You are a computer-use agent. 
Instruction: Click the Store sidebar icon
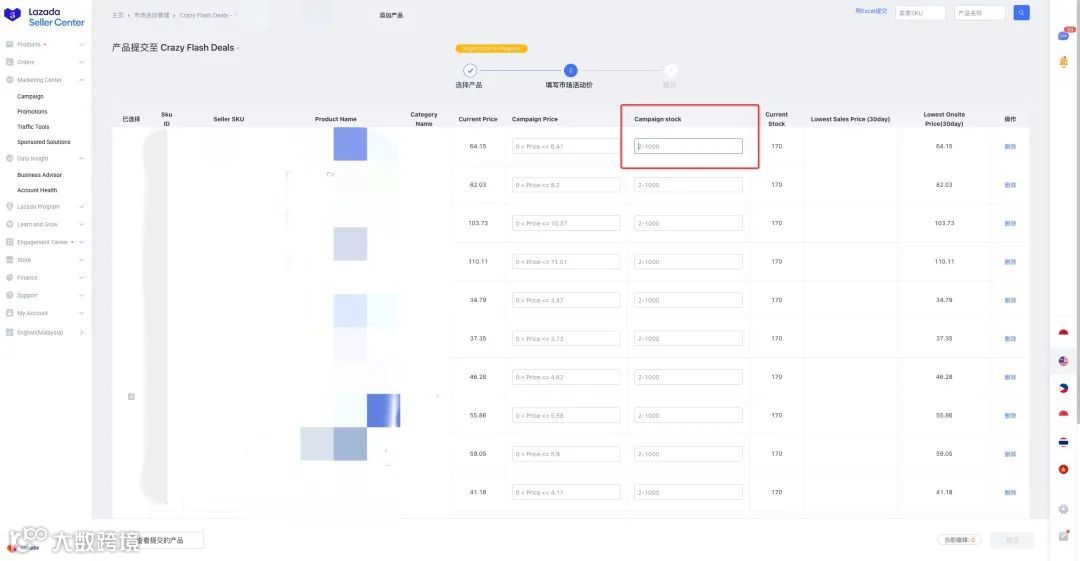10,260
